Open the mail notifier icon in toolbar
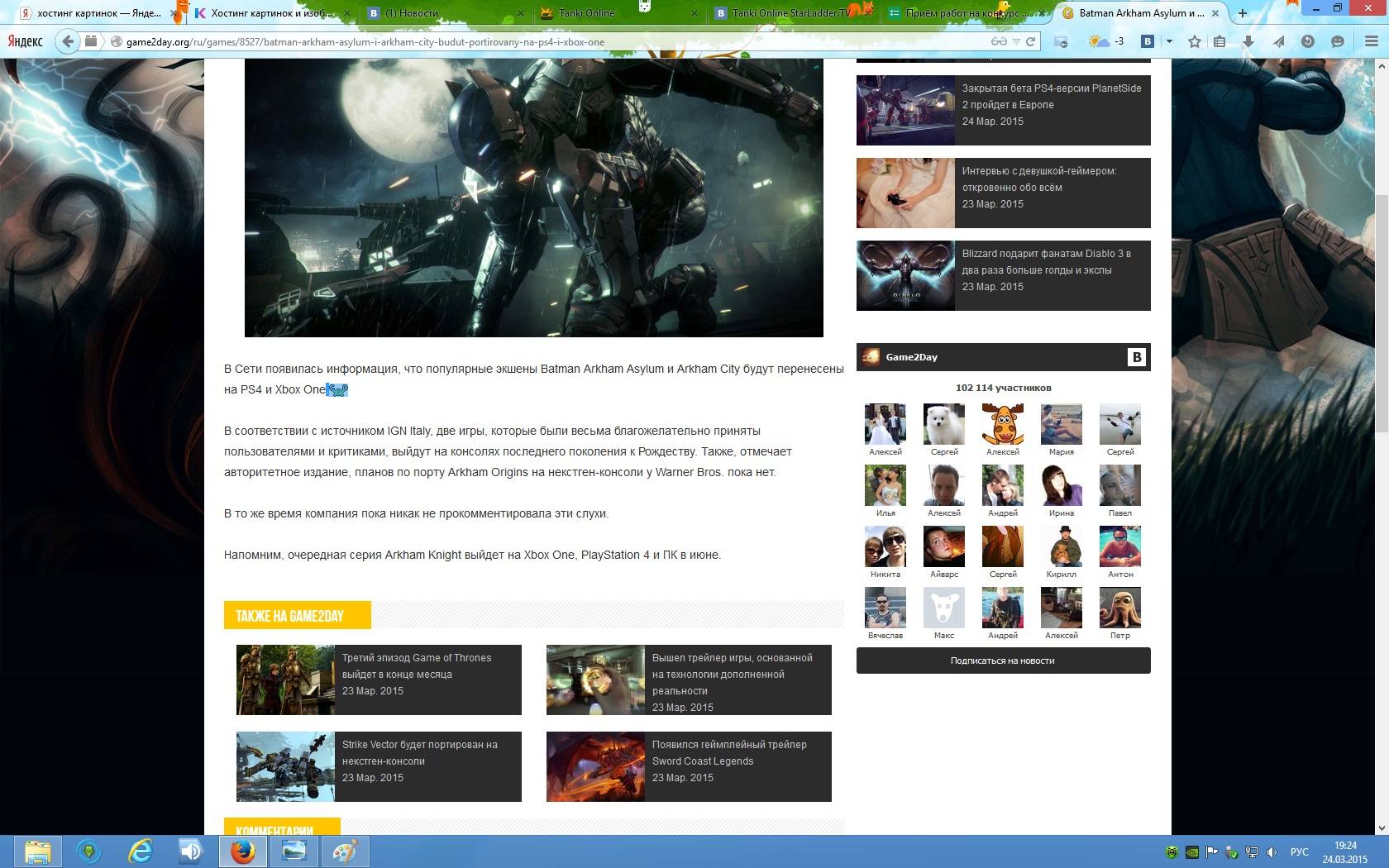 coord(1061,41)
